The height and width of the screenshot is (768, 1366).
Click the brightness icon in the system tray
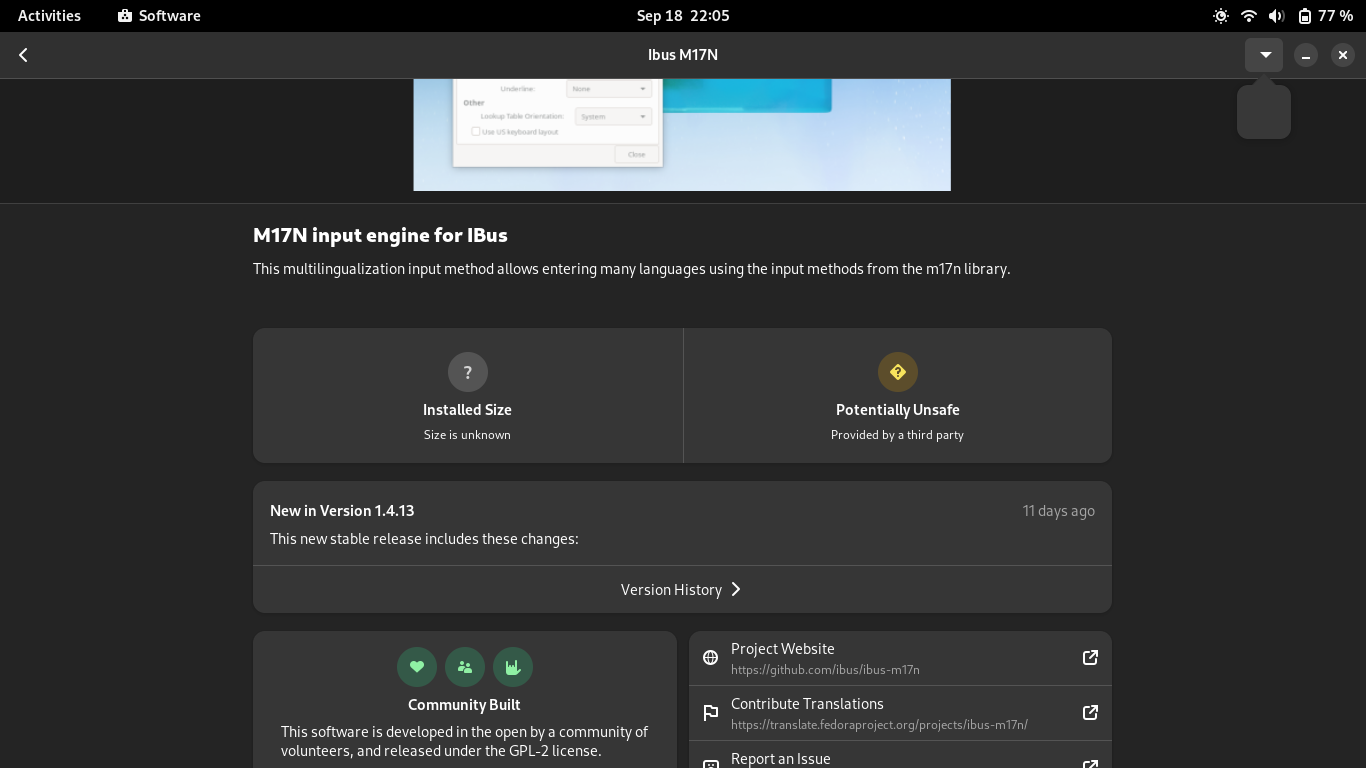pyautogui.click(x=1221, y=16)
